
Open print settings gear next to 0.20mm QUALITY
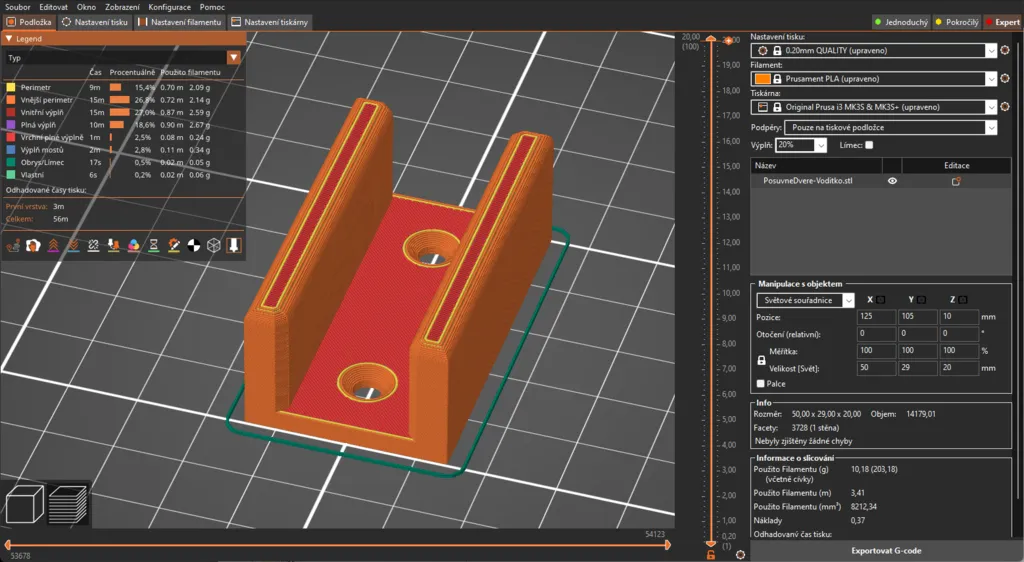[x=1005, y=50]
